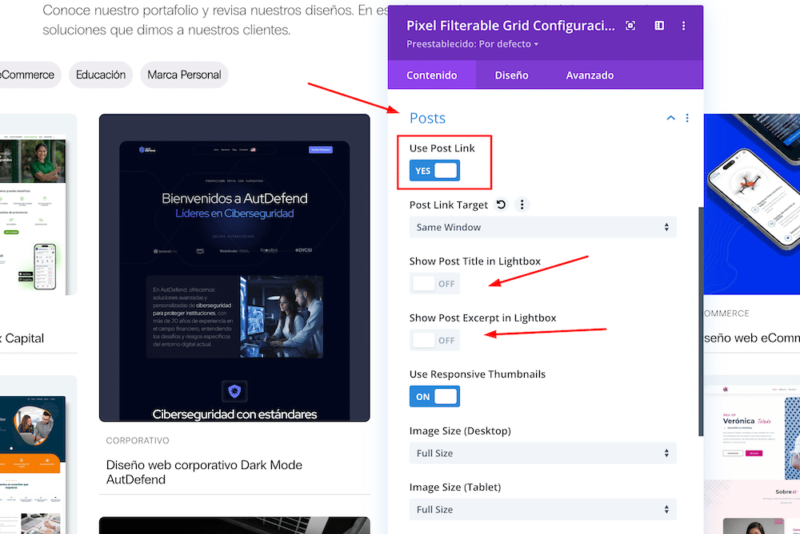800x534 pixels.
Task: Open Image Size (Tablet) dropdown
Action: [542, 510]
